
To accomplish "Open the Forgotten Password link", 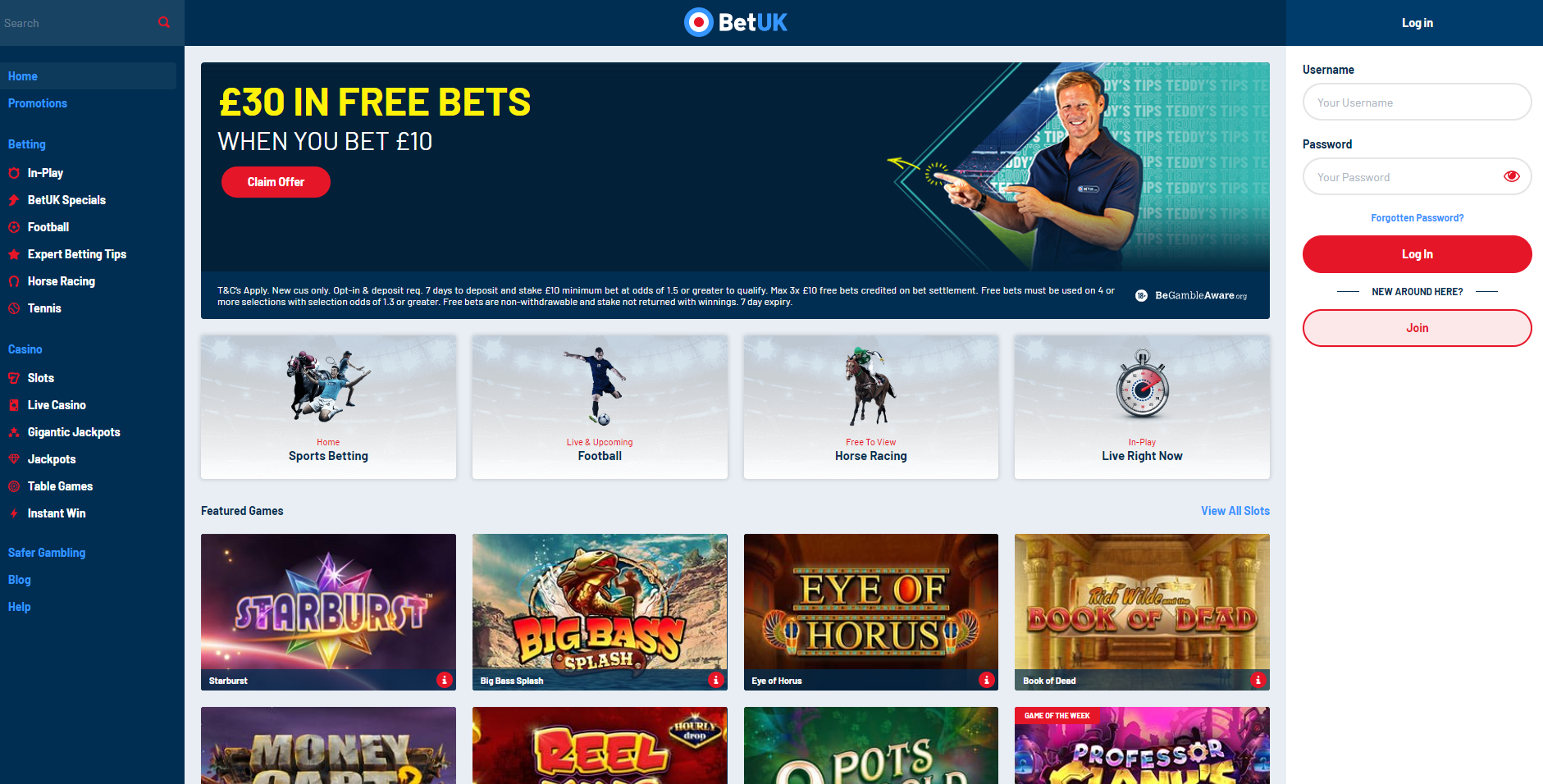I will coord(1417,218).
